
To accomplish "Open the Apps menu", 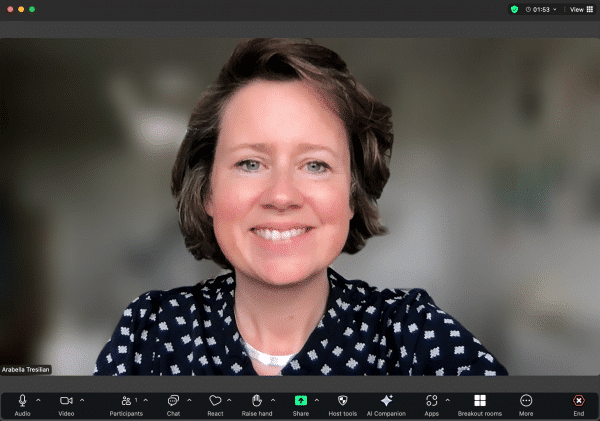I will [x=431, y=401].
